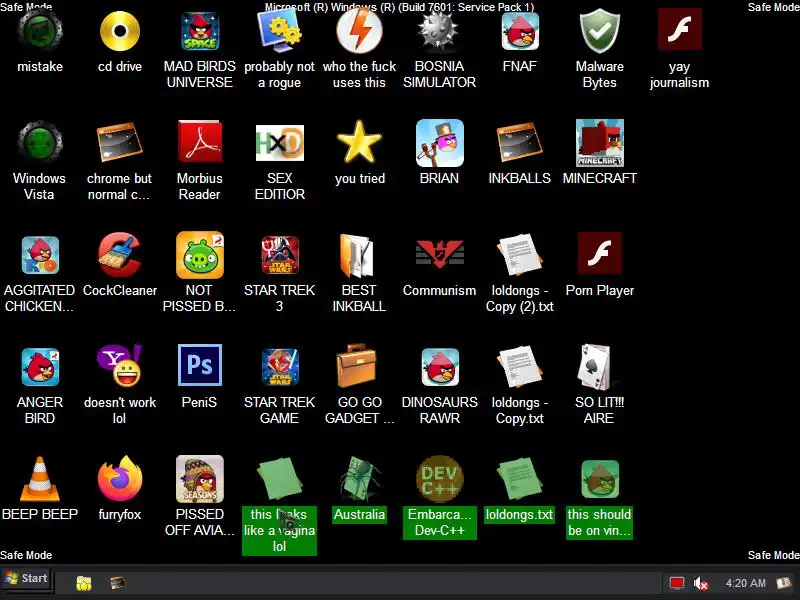Open AGGITATED CHICKEN... Rio icon
Screen dimensions: 800x600
pyautogui.click(x=40, y=255)
